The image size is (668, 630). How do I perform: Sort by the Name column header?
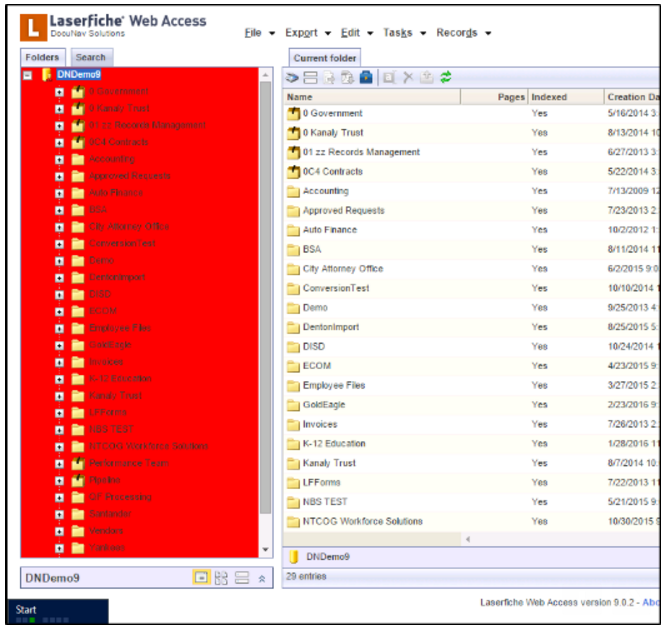pyautogui.click(x=372, y=97)
